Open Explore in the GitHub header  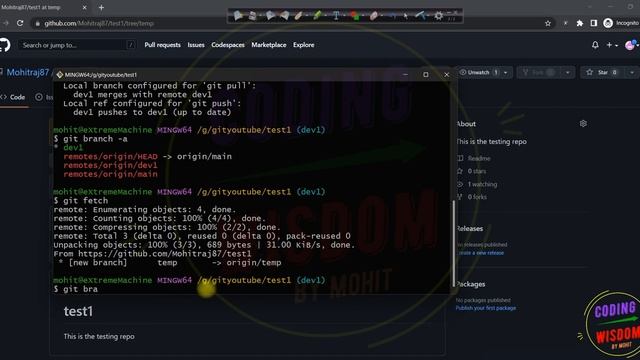[x=304, y=45]
